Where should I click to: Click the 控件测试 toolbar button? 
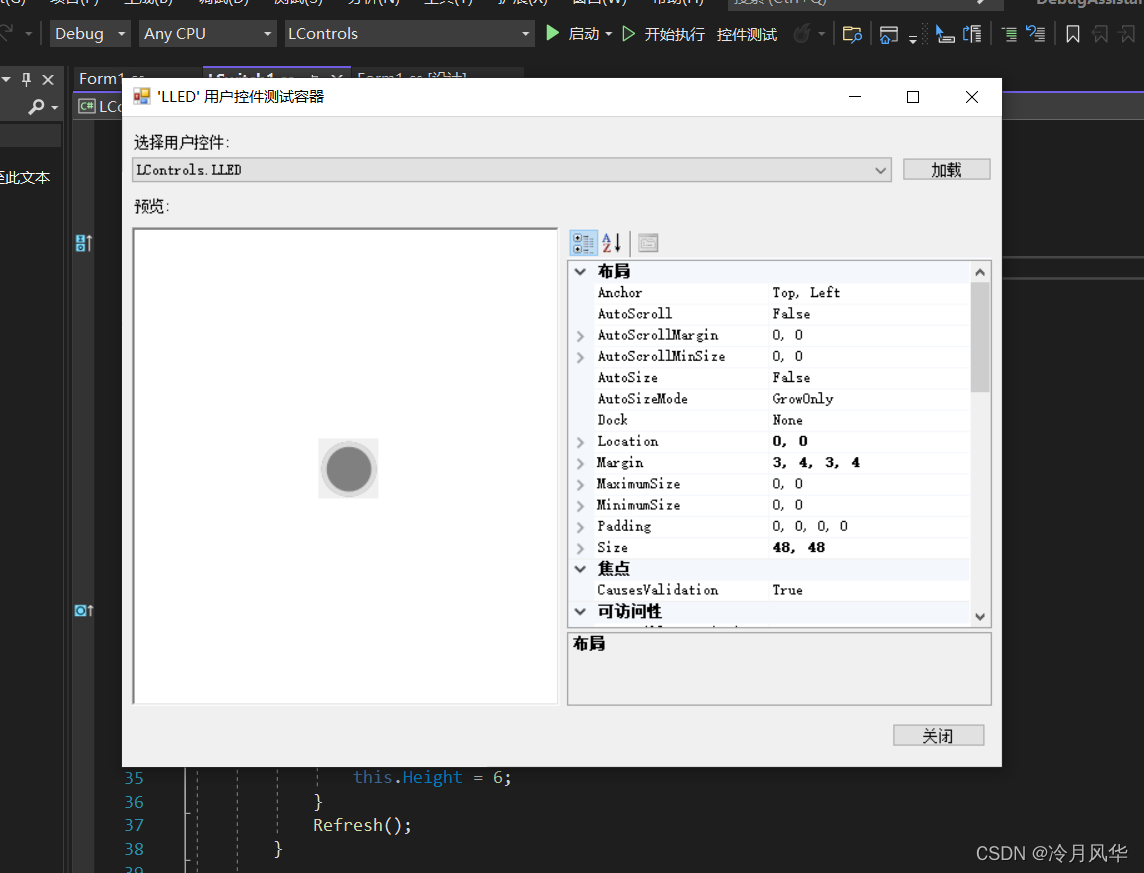[x=746, y=34]
